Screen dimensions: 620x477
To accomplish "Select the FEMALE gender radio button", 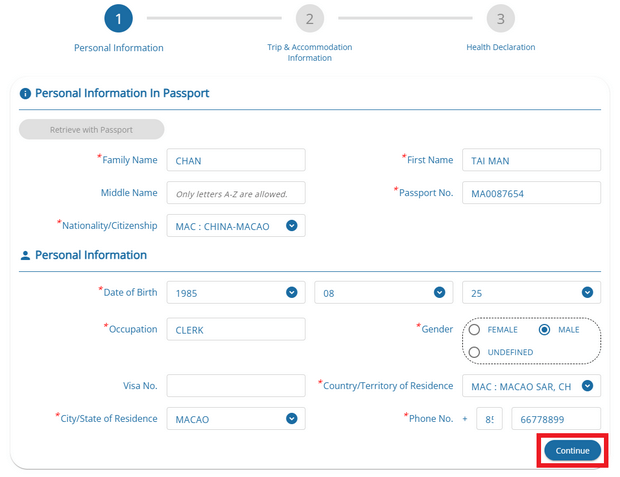I will [475, 329].
